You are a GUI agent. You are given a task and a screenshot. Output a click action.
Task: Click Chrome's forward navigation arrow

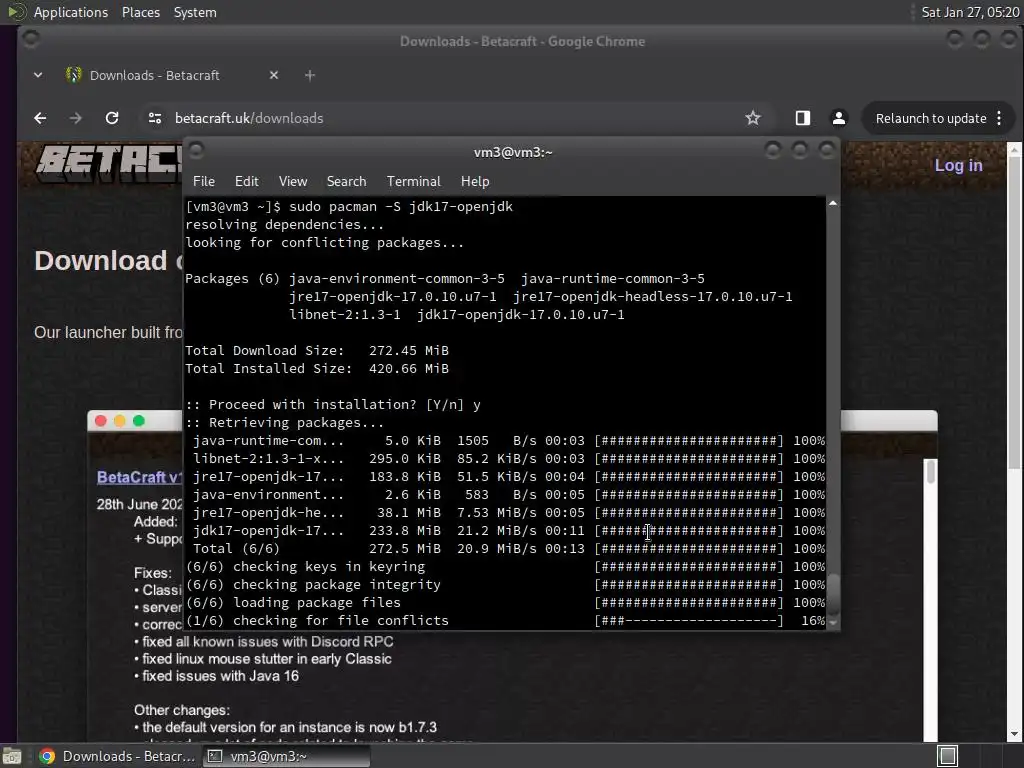[76, 118]
